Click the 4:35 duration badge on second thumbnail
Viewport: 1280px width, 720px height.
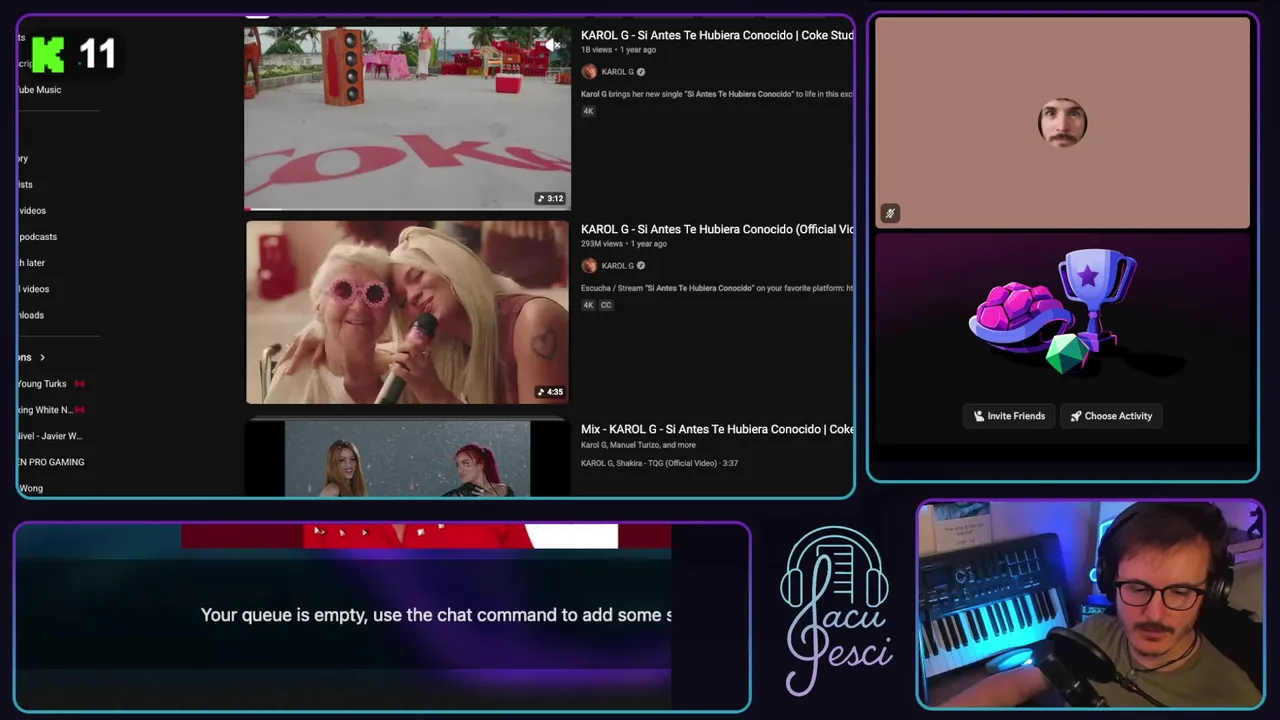[x=550, y=392]
